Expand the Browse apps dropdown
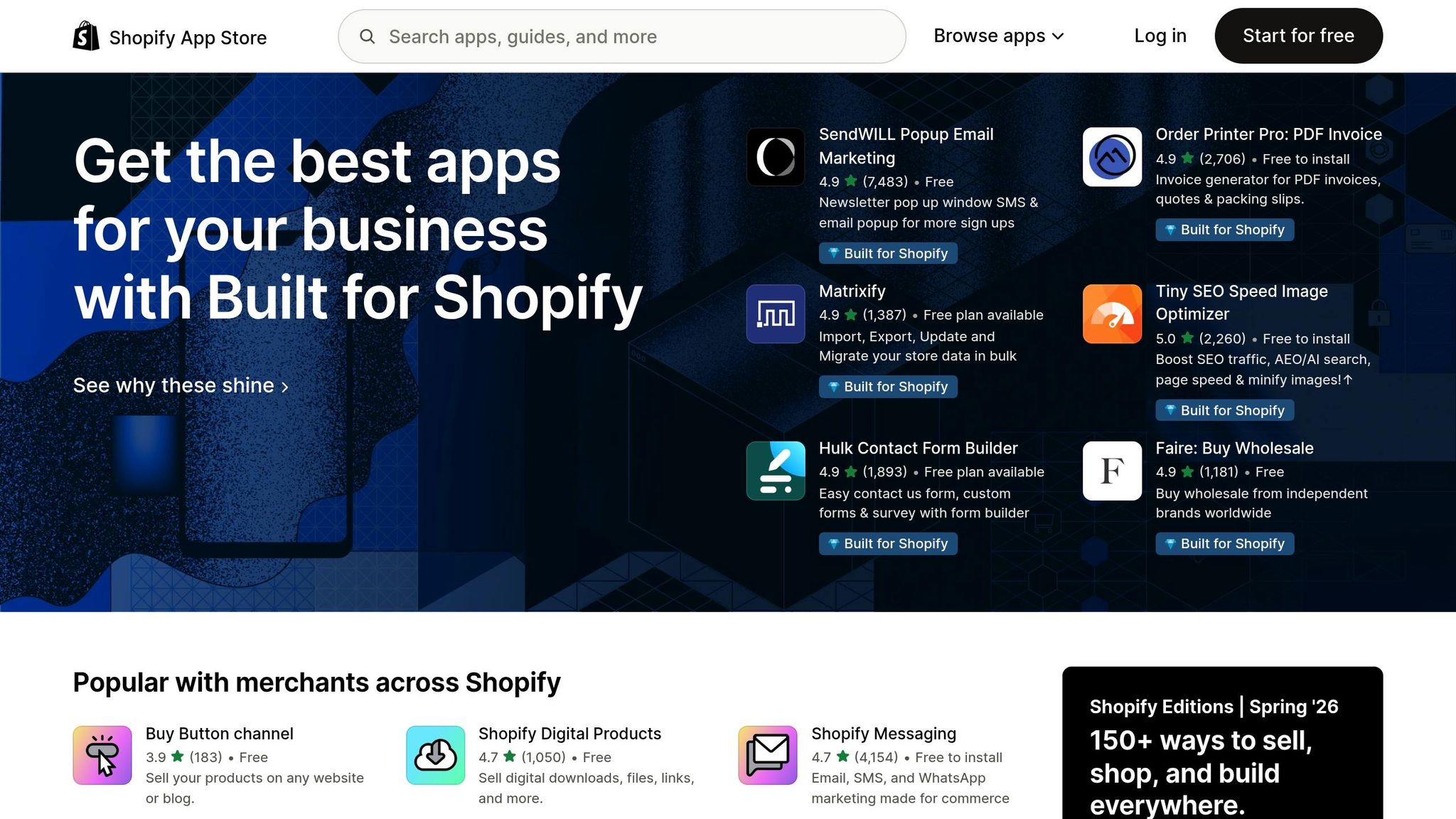 999,36
